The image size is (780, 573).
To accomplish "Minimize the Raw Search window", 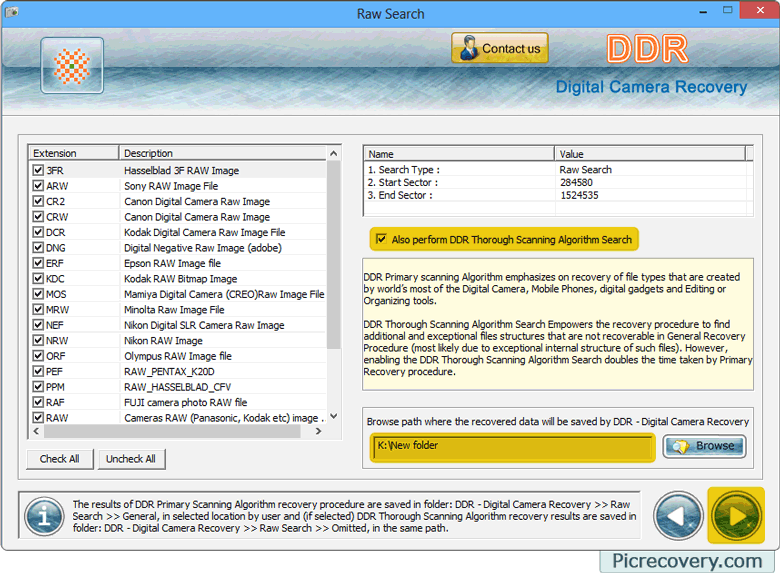I will click(x=703, y=11).
